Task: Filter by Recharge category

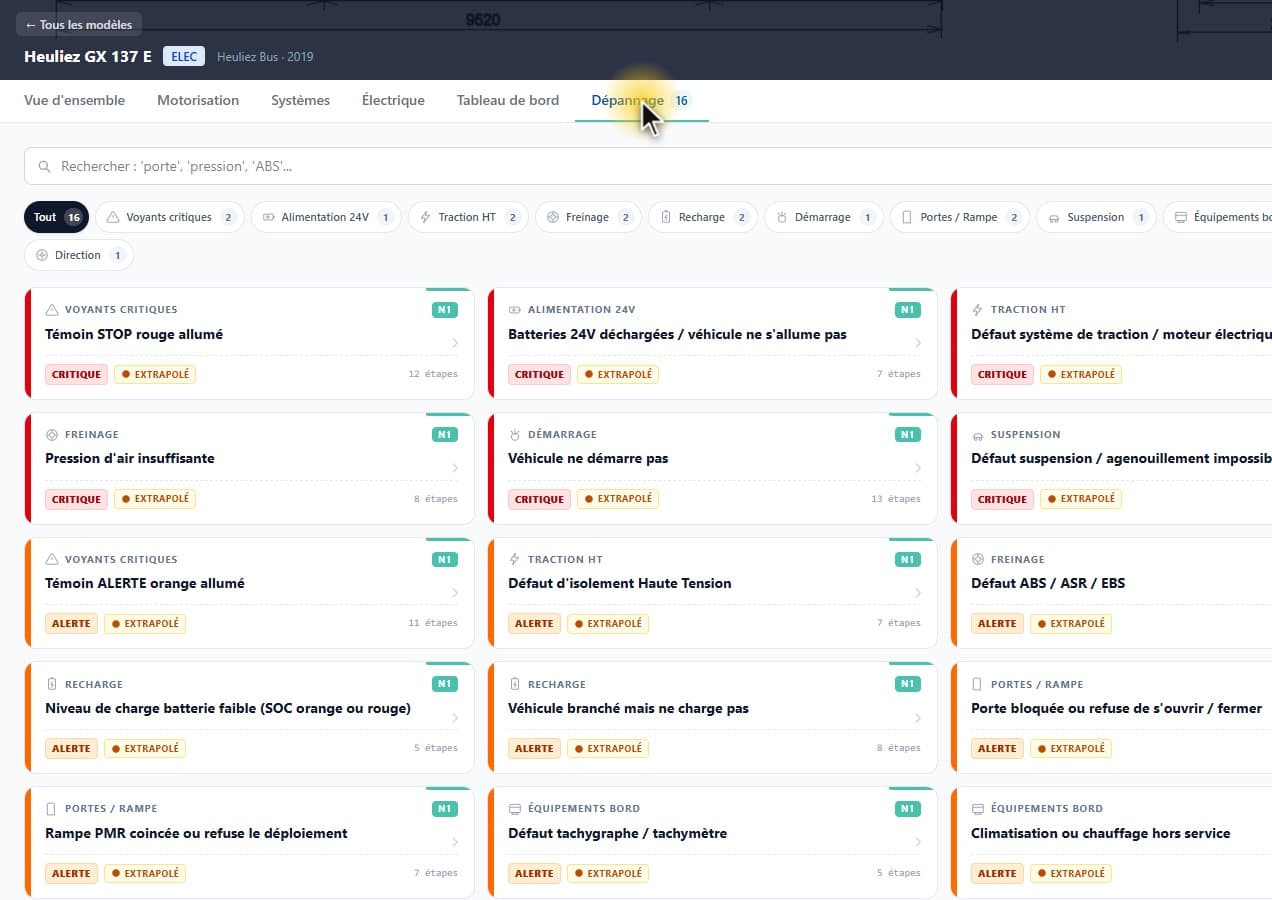Action: (x=703, y=217)
